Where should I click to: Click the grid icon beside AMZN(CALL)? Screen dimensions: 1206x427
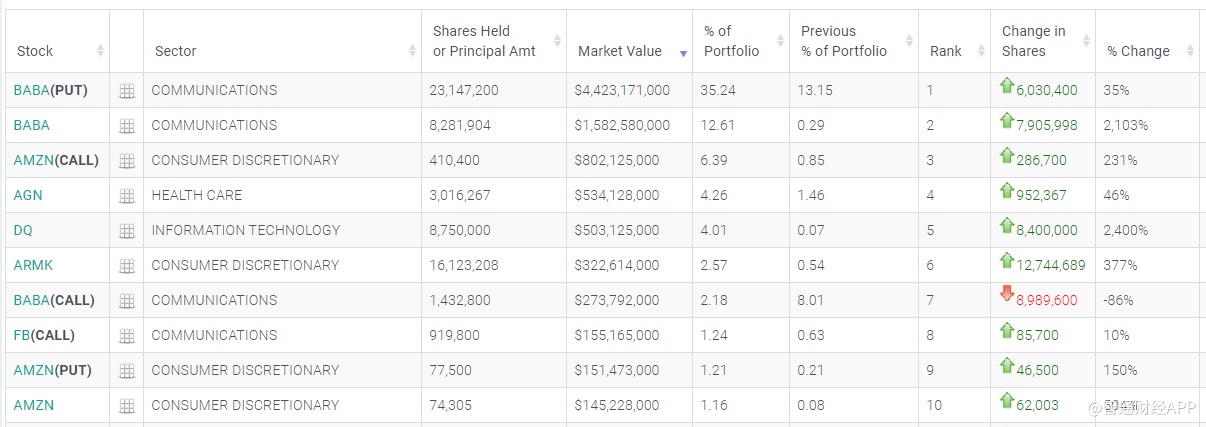[x=127, y=161]
